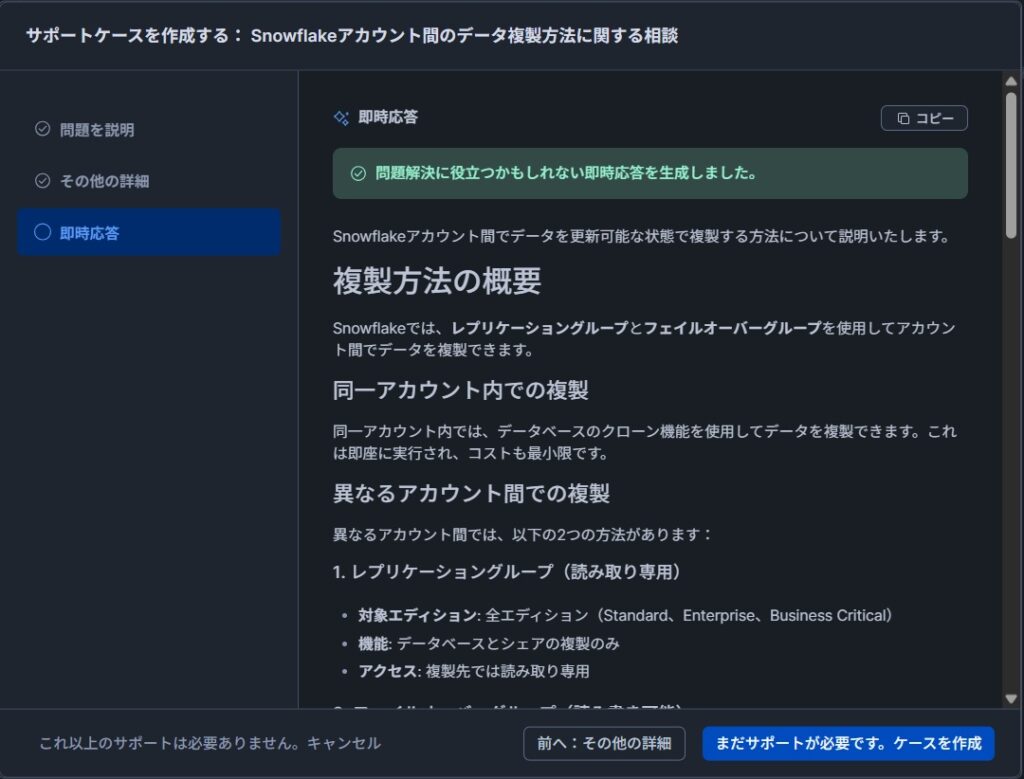
Task: Click the 機能: データベースとシェアの複製のみ line
Action: (x=488, y=644)
